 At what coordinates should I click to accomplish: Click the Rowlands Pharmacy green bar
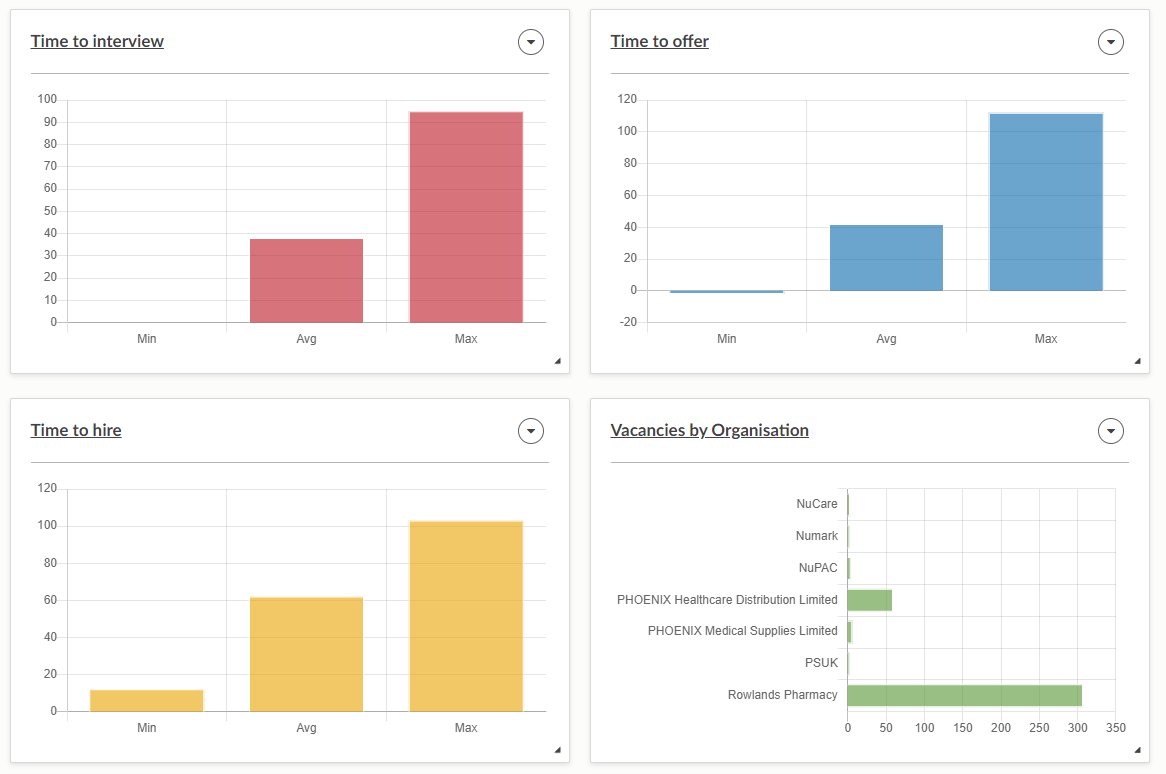pos(964,695)
